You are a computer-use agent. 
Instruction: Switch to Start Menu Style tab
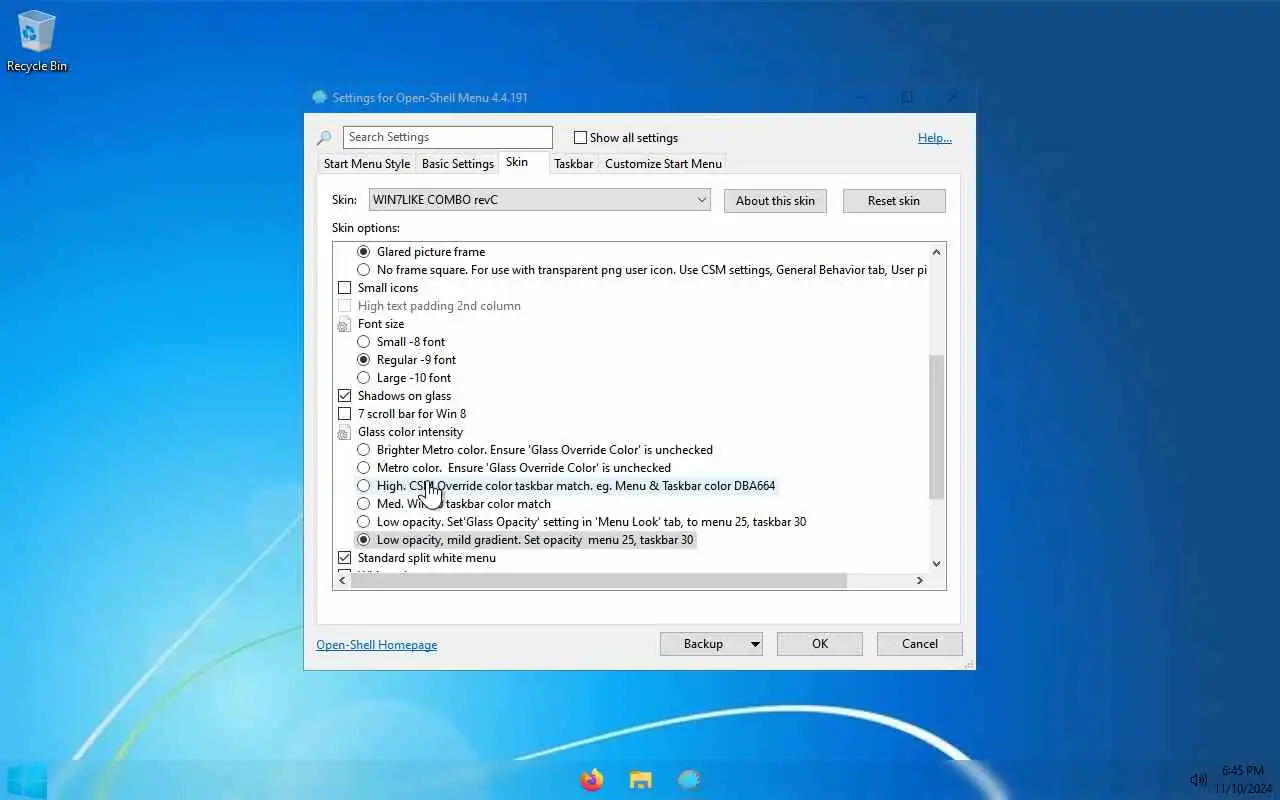click(x=367, y=164)
